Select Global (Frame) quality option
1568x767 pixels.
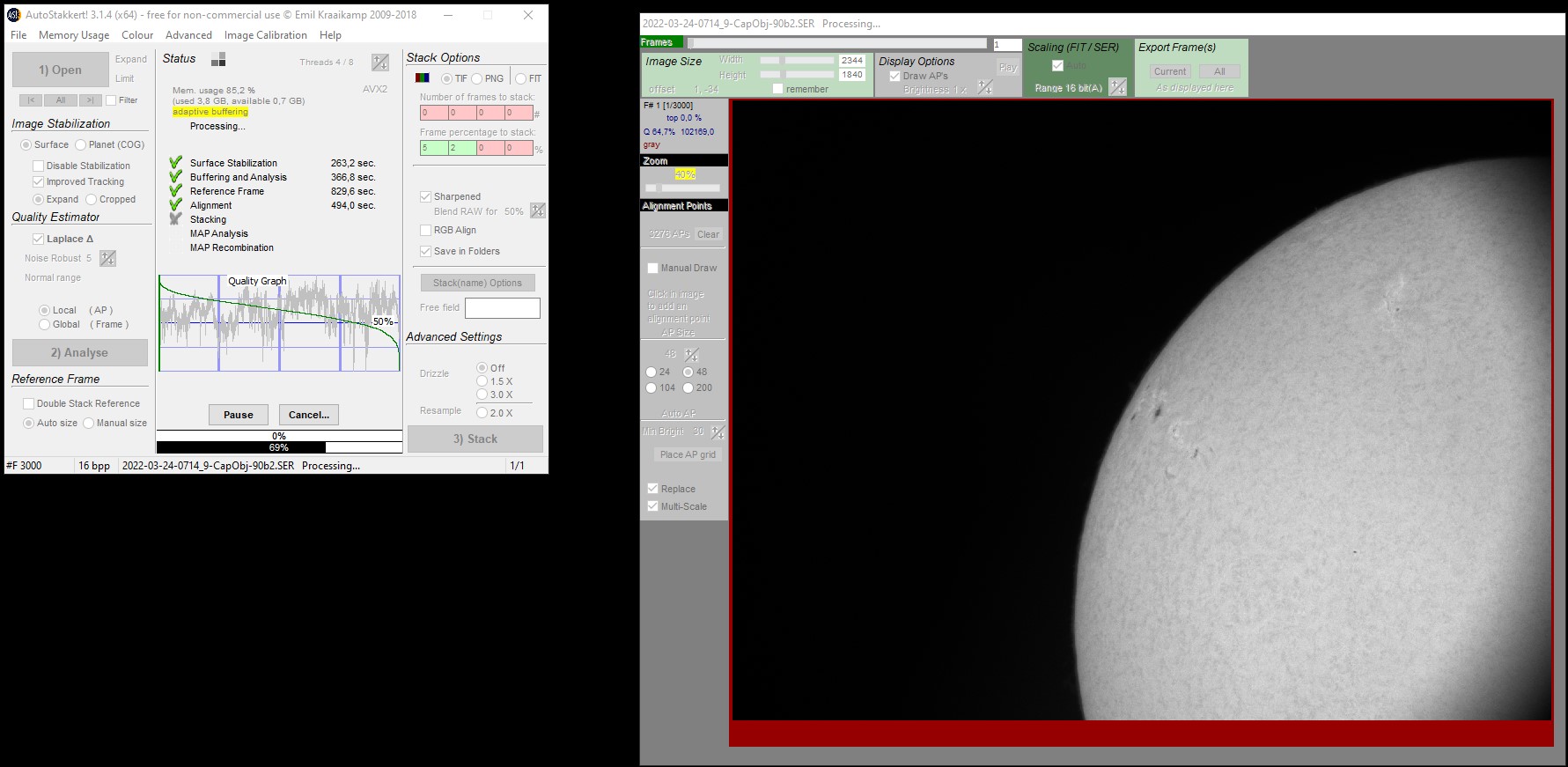(x=44, y=324)
